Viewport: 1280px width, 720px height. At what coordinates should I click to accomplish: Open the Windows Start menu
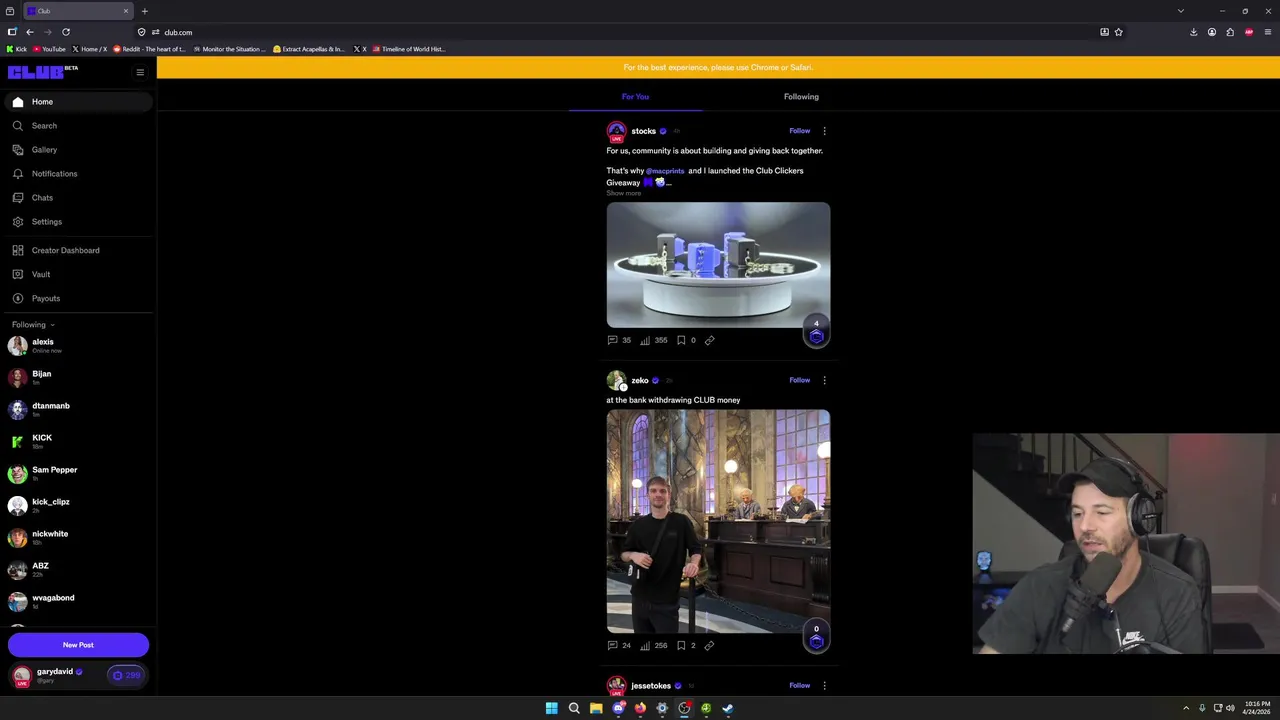coord(552,708)
